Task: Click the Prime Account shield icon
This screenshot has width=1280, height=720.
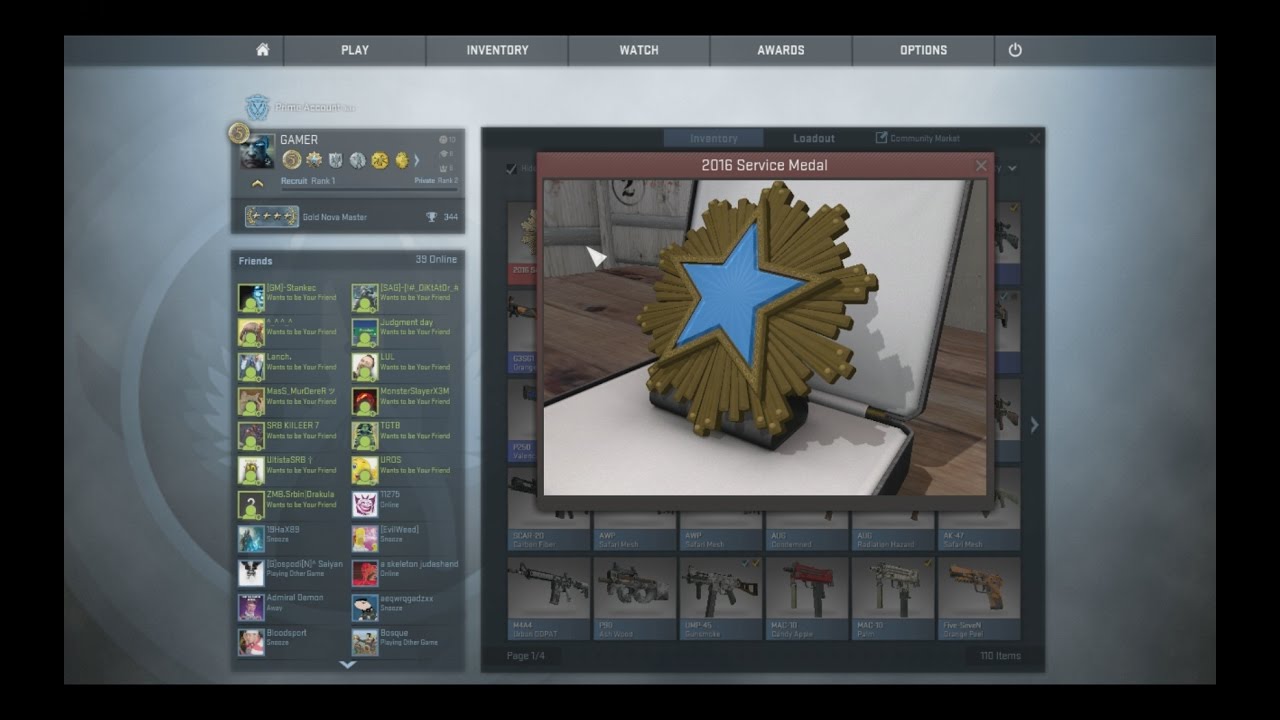Action: [x=257, y=107]
